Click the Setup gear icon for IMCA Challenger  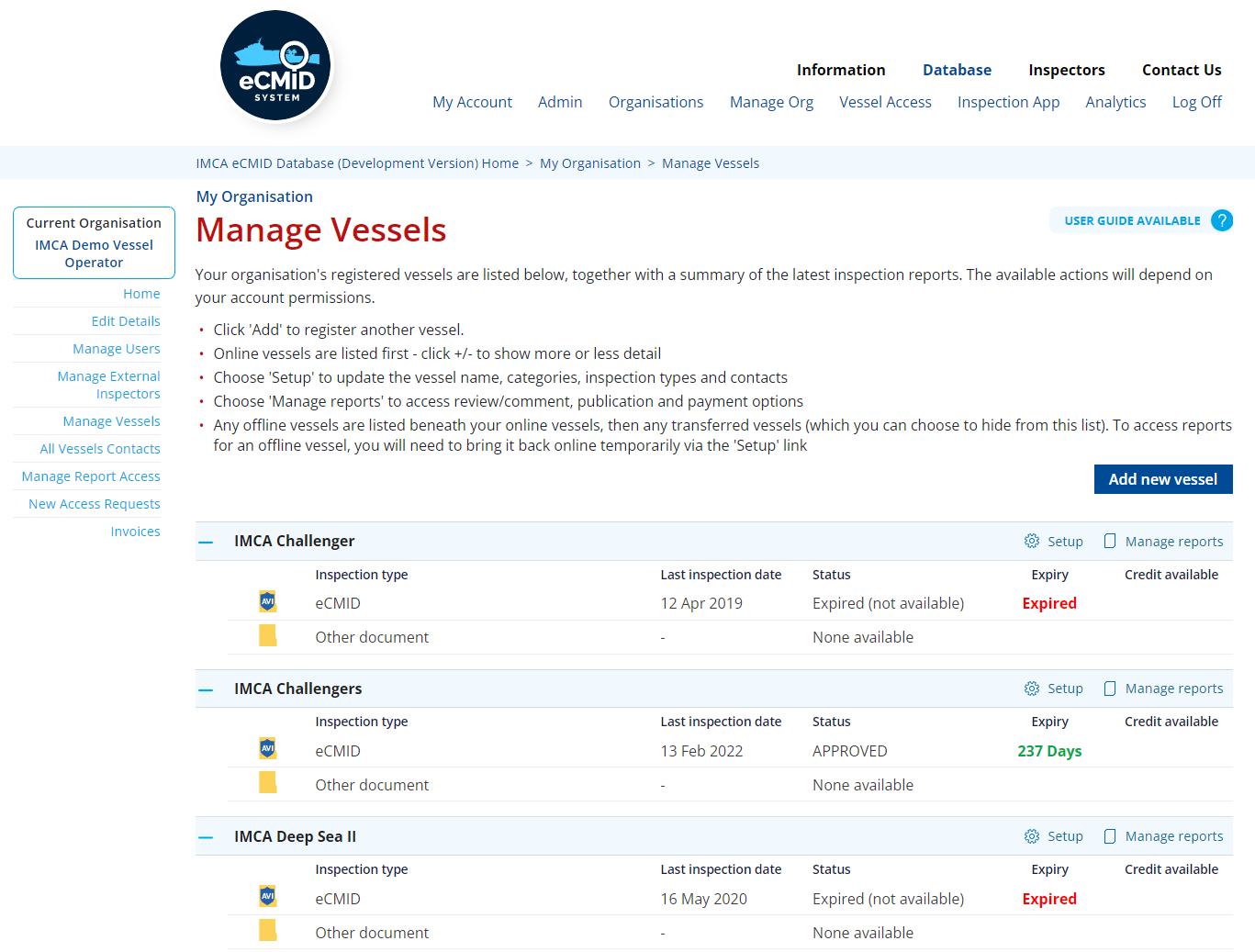pos(1032,541)
